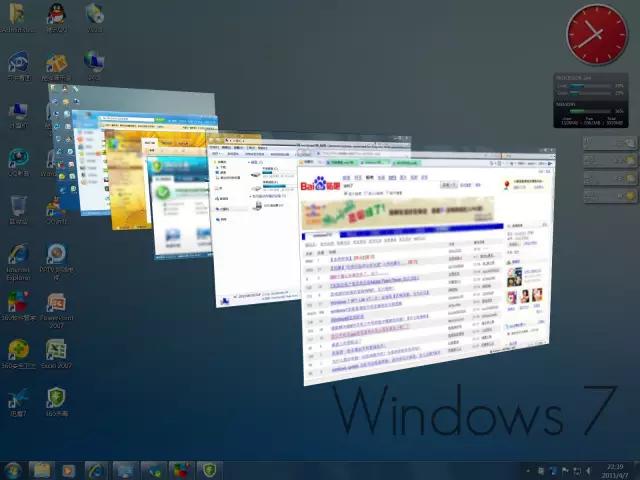Open the 360 software manager desktop icon
This screenshot has width=640, height=480.
click(18, 306)
